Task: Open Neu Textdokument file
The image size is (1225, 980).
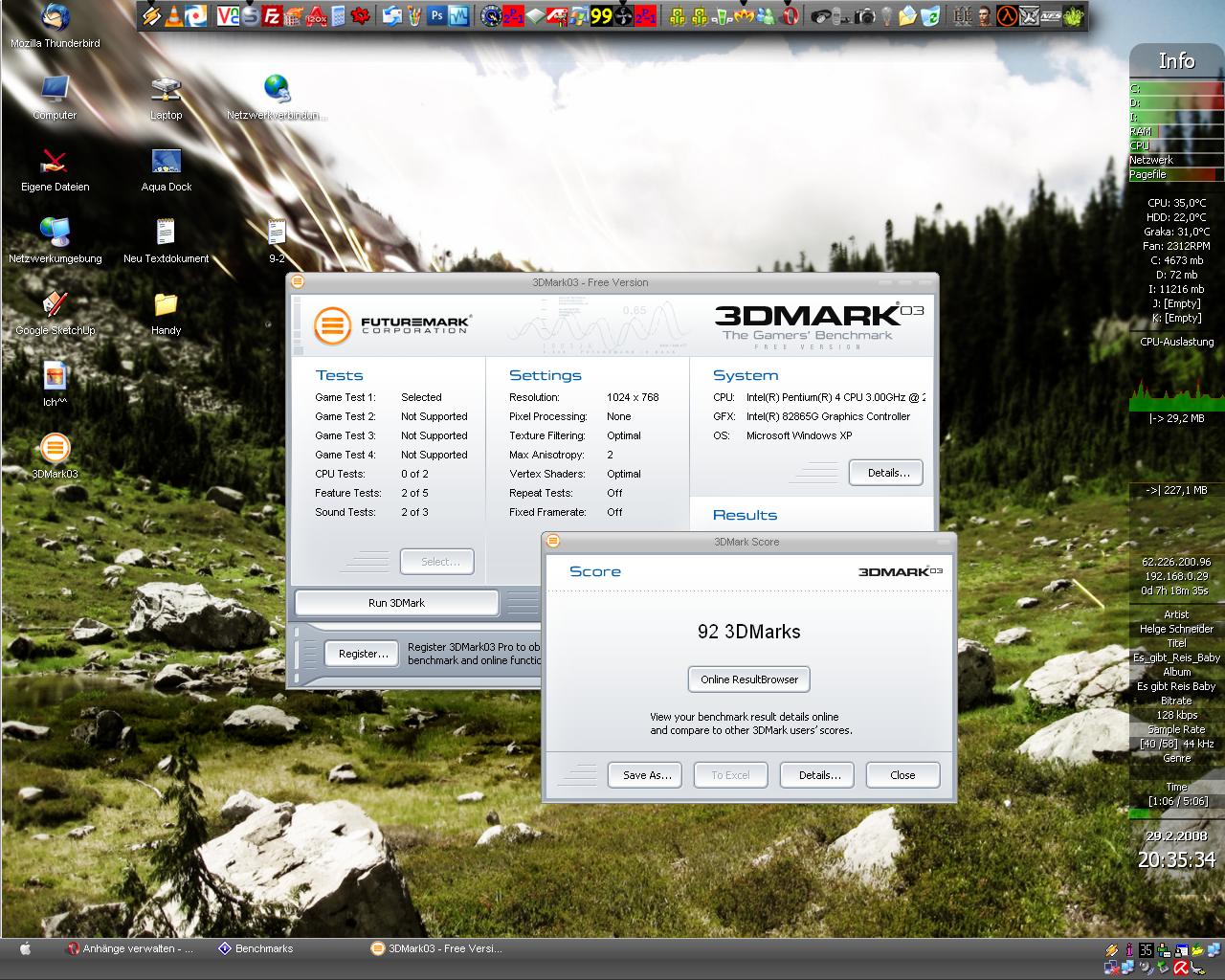Action: (x=166, y=241)
